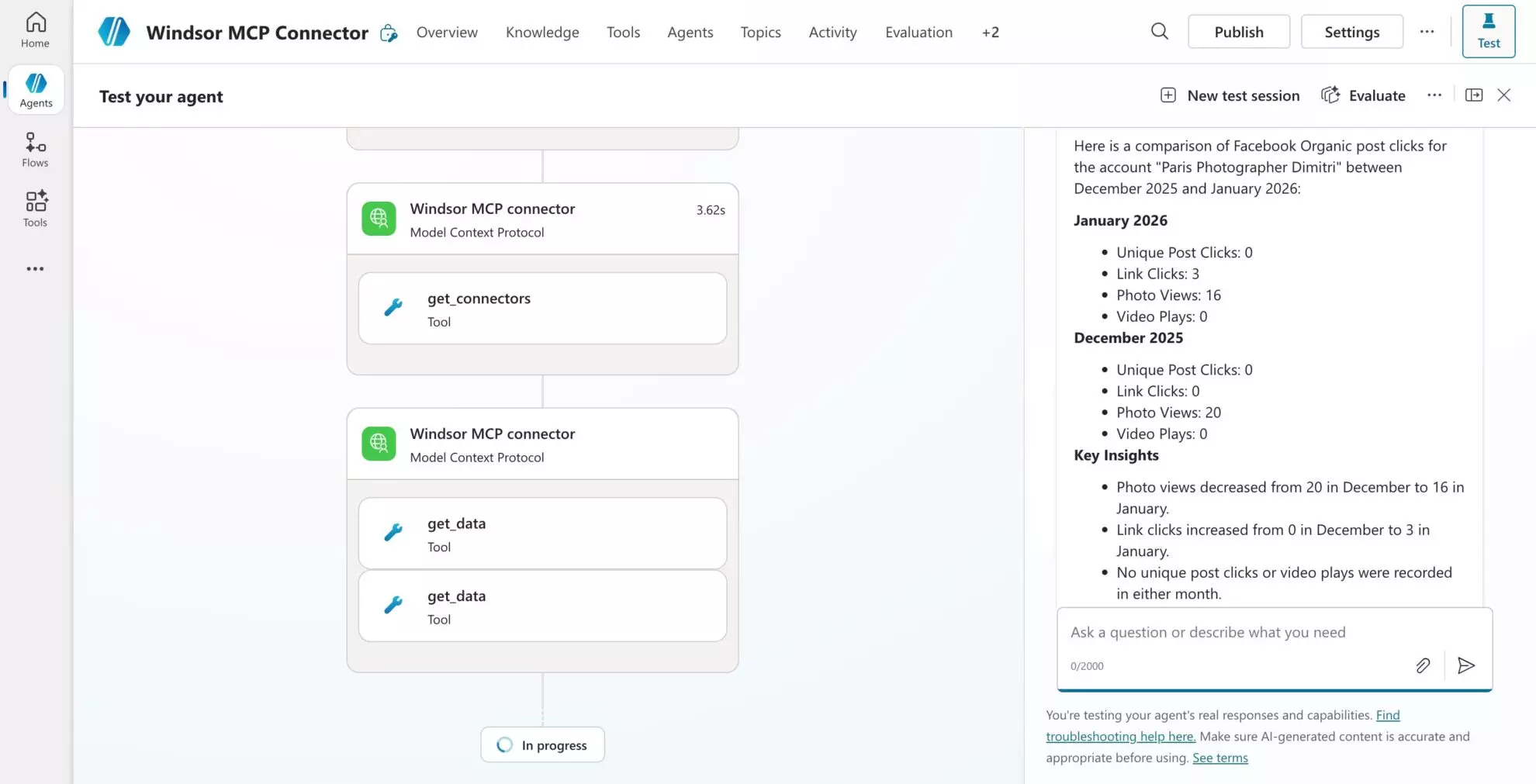This screenshot has width=1536, height=784.
Task: Open more options next to Settings
Action: [x=1427, y=32]
